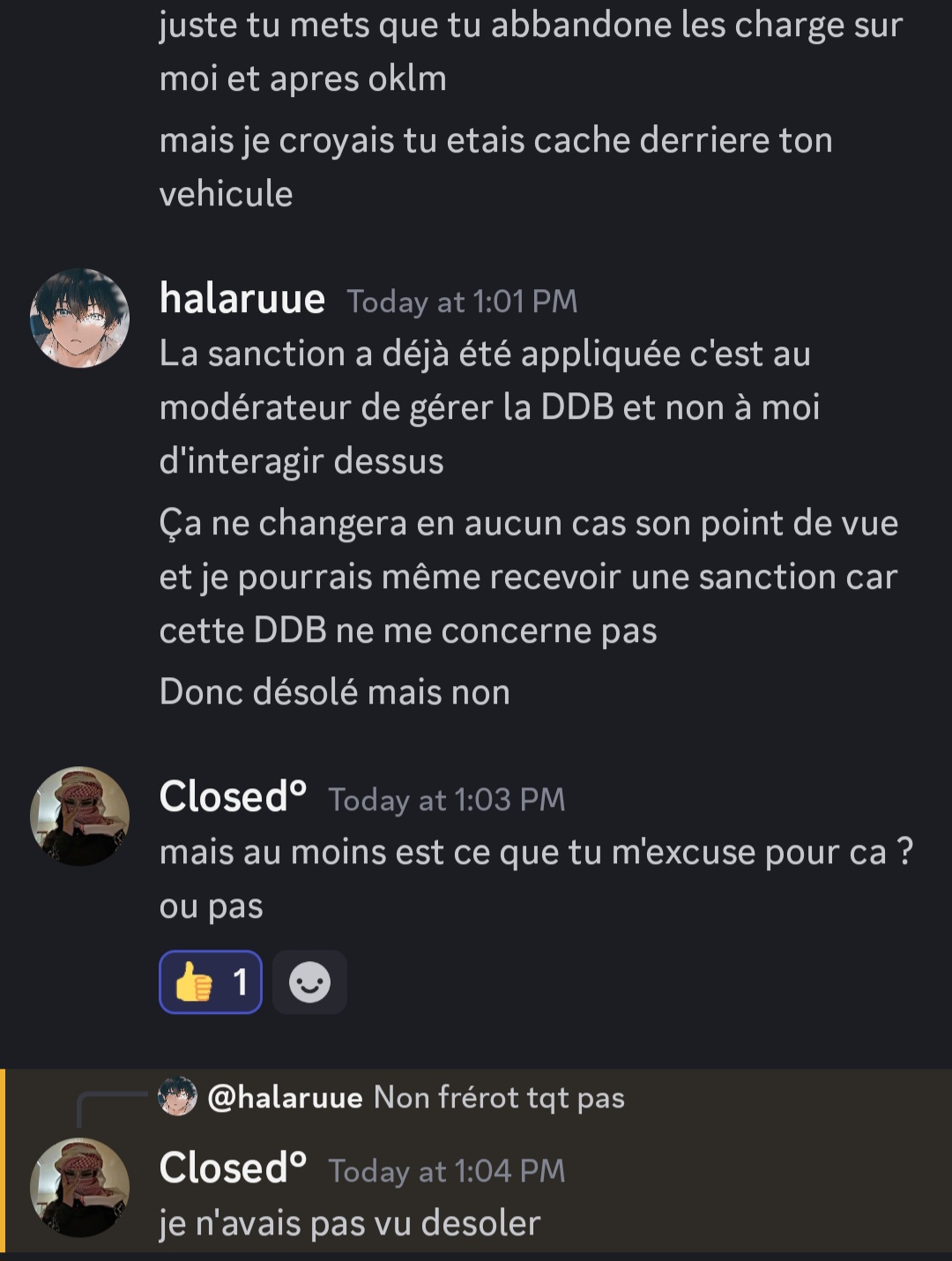Click halaruue's profile avatar

point(80,318)
